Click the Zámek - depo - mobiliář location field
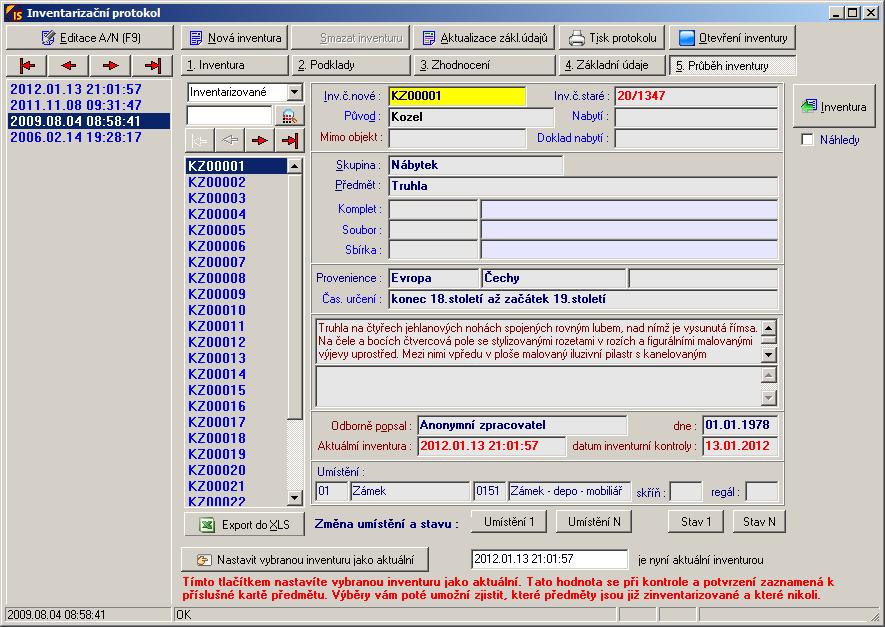The width and height of the screenshot is (885, 627). click(x=568, y=492)
